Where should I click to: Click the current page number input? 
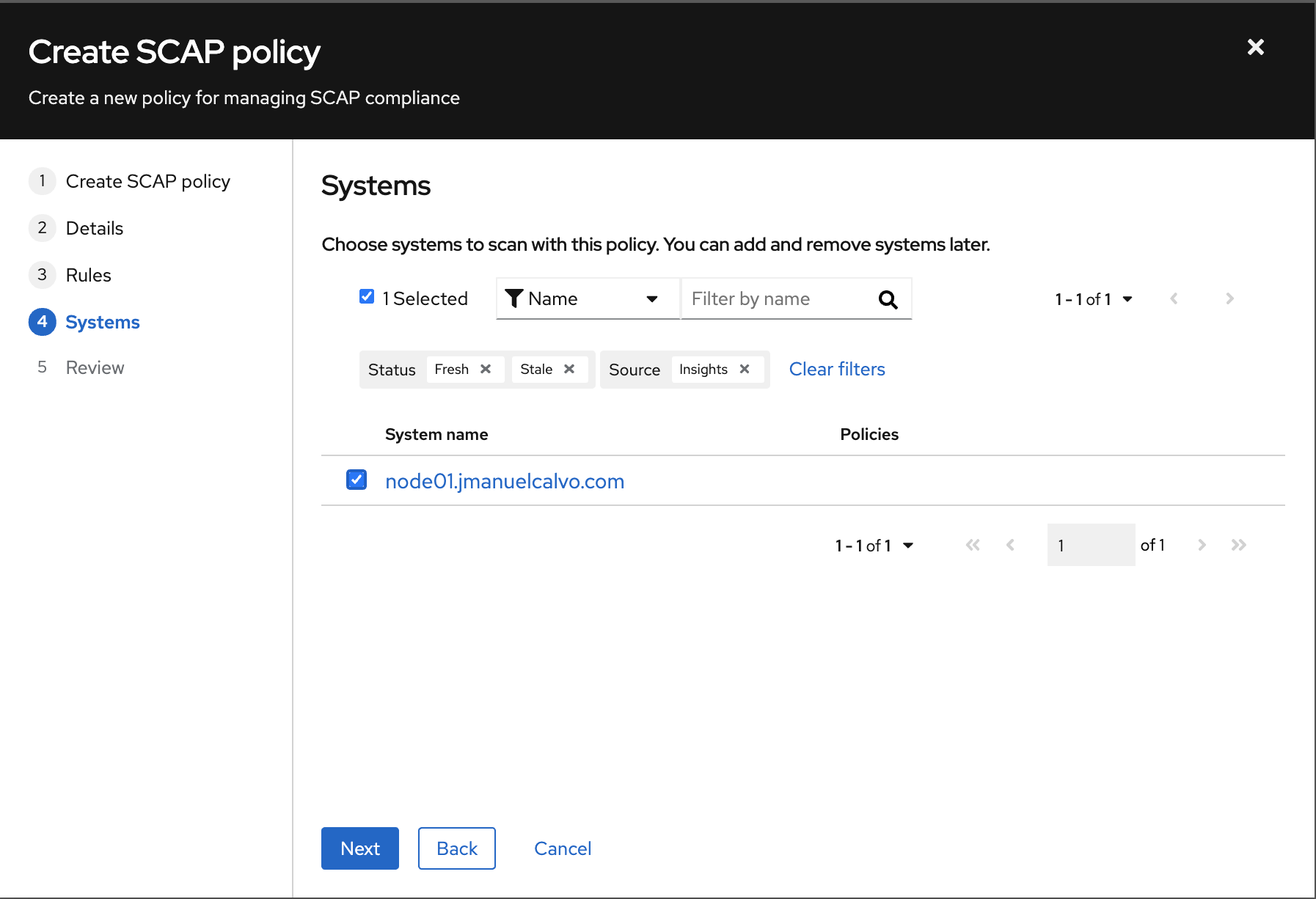click(x=1091, y=545)
